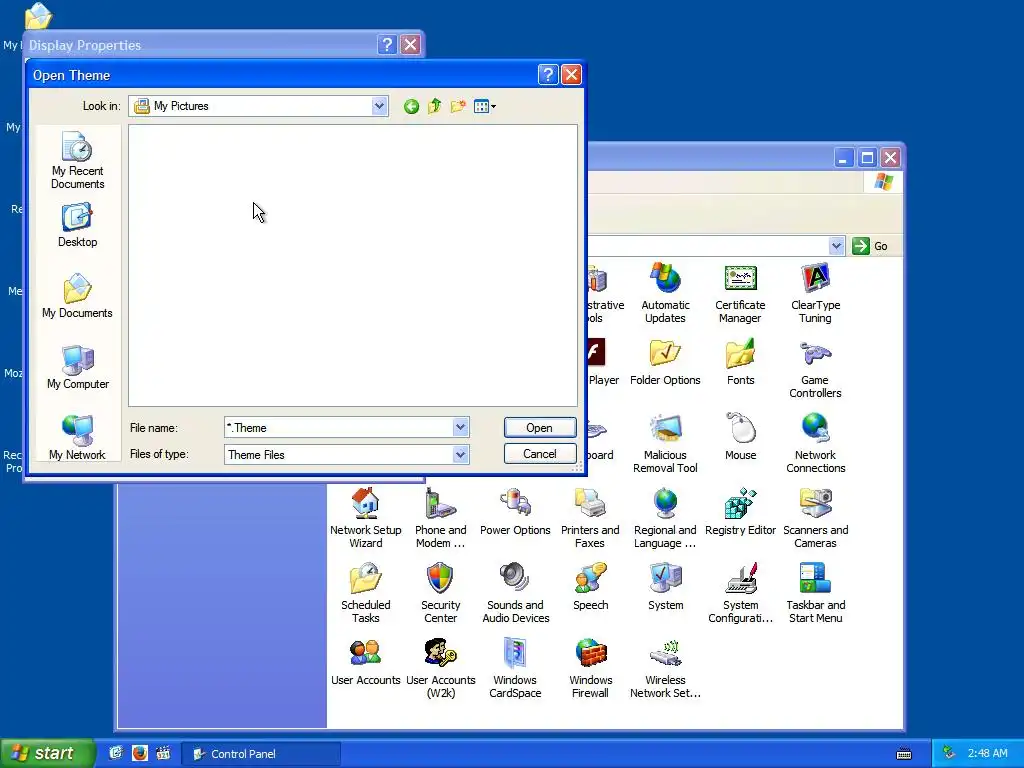1024x768 pixels.
Task: Click the Open button
Action: pos(539,428)
